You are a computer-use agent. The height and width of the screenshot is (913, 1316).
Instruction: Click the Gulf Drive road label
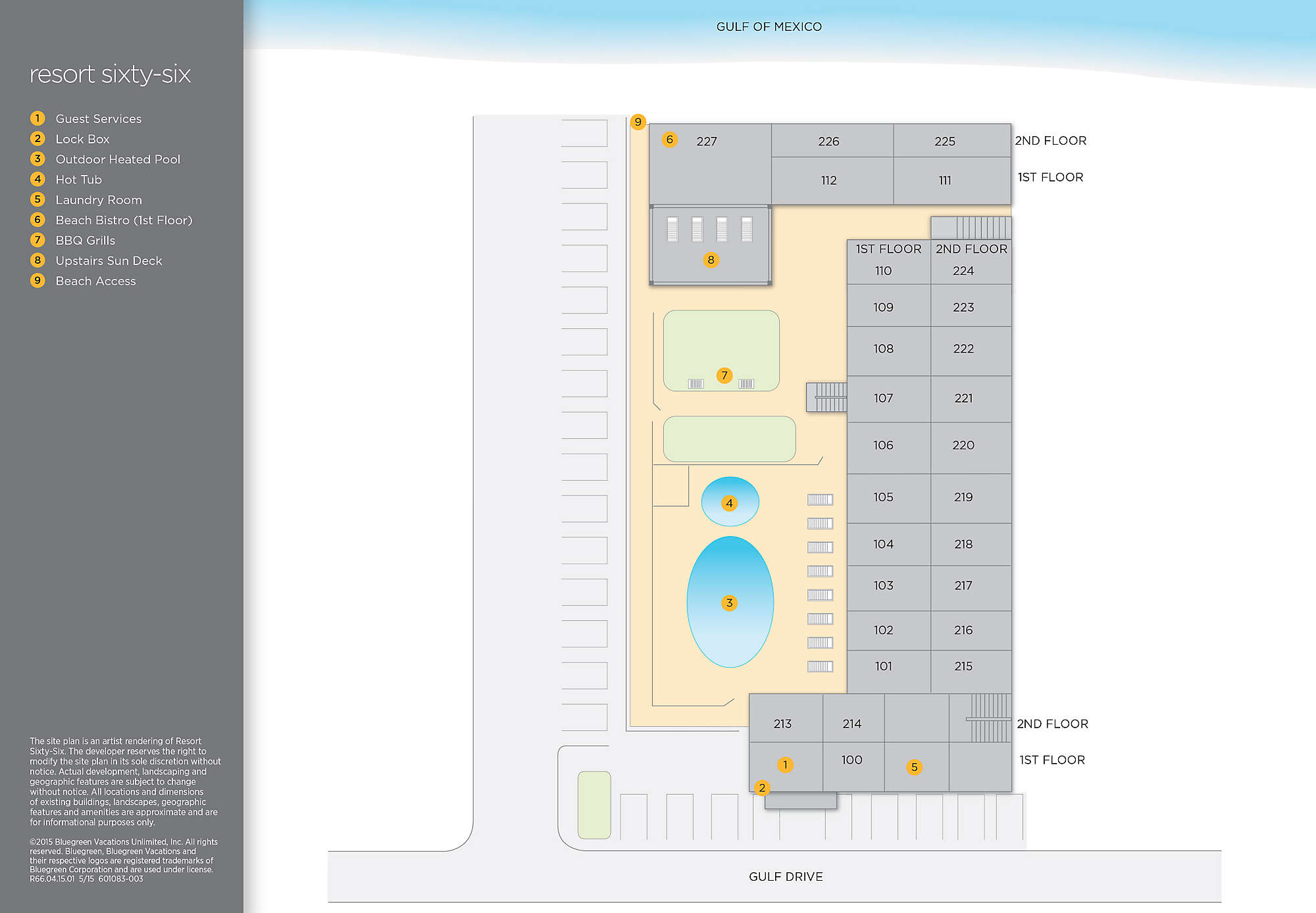(786, 876)
